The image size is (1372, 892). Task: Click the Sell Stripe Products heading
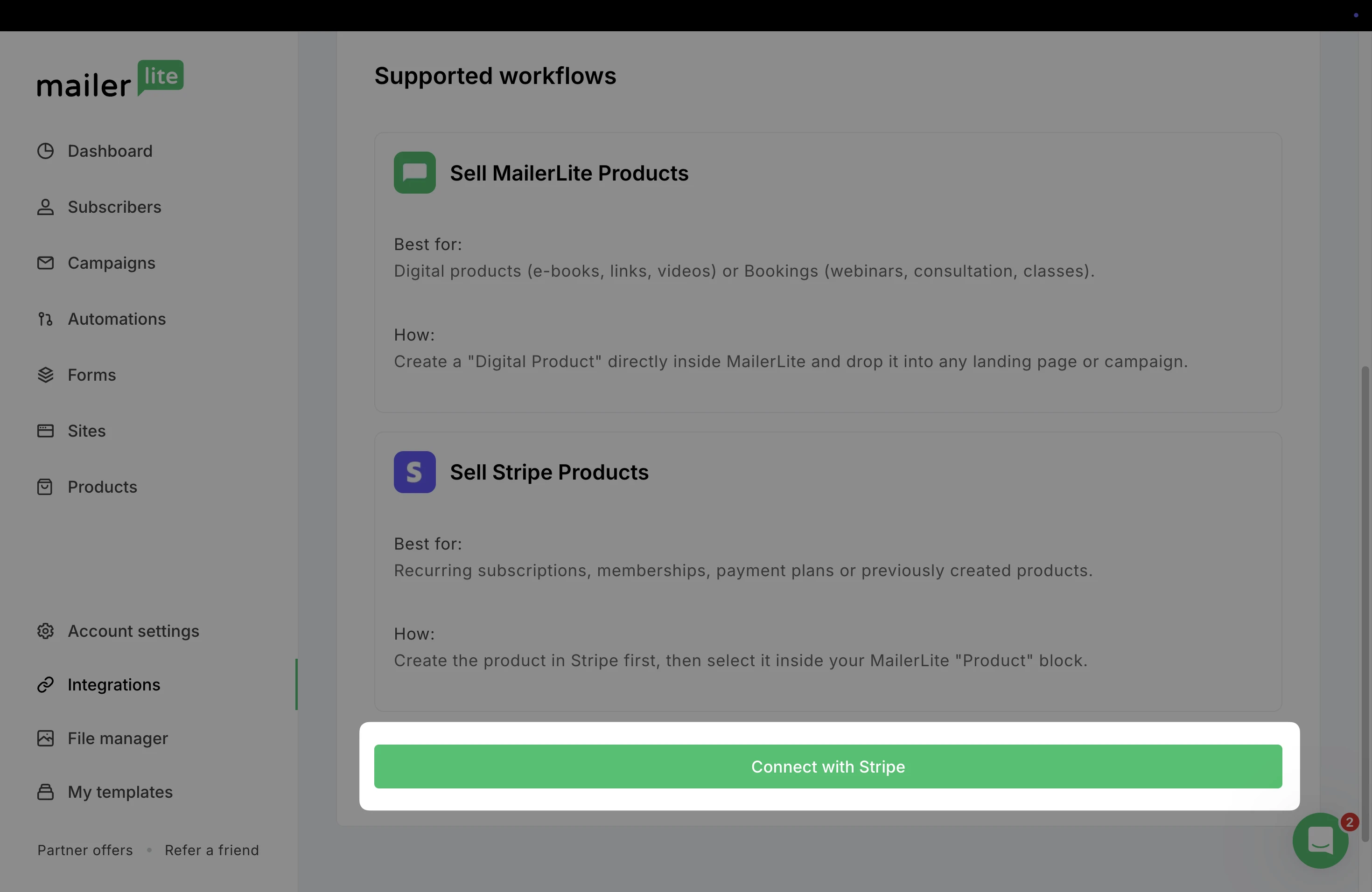549,472
